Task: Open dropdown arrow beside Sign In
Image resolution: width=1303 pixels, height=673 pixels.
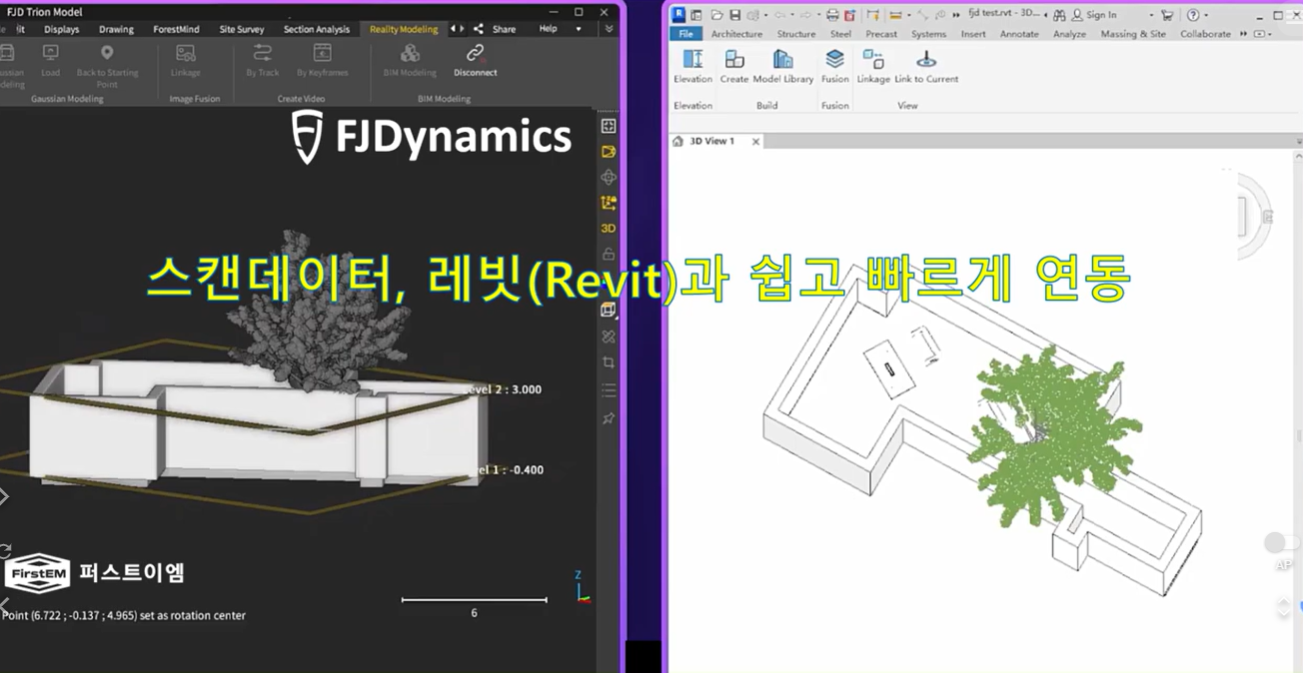Action: [1151, 15]
